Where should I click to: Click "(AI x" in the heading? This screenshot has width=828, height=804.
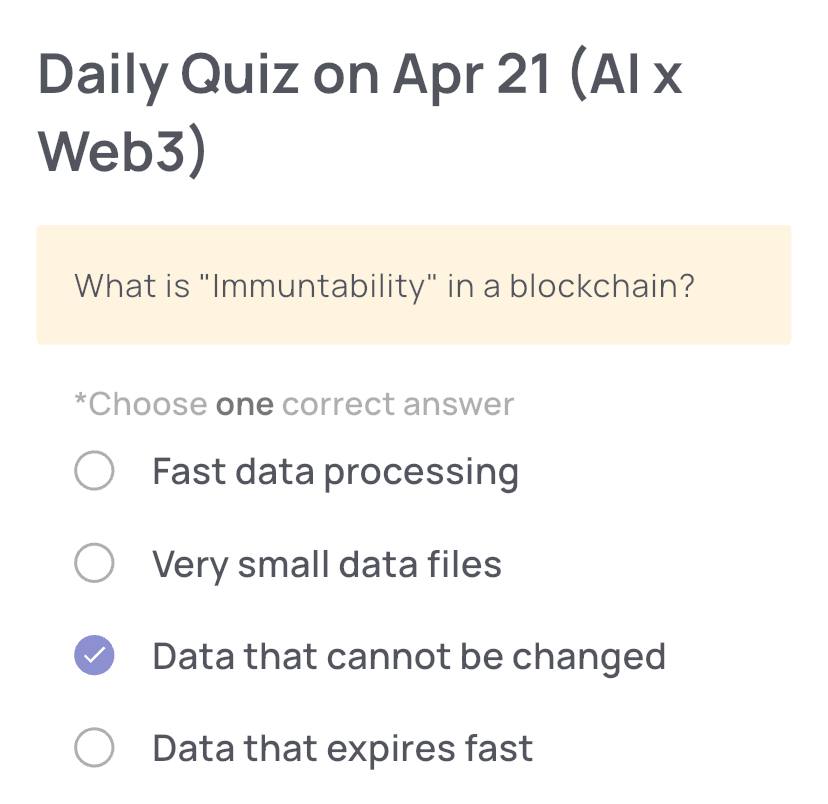[x=626, y=77]
